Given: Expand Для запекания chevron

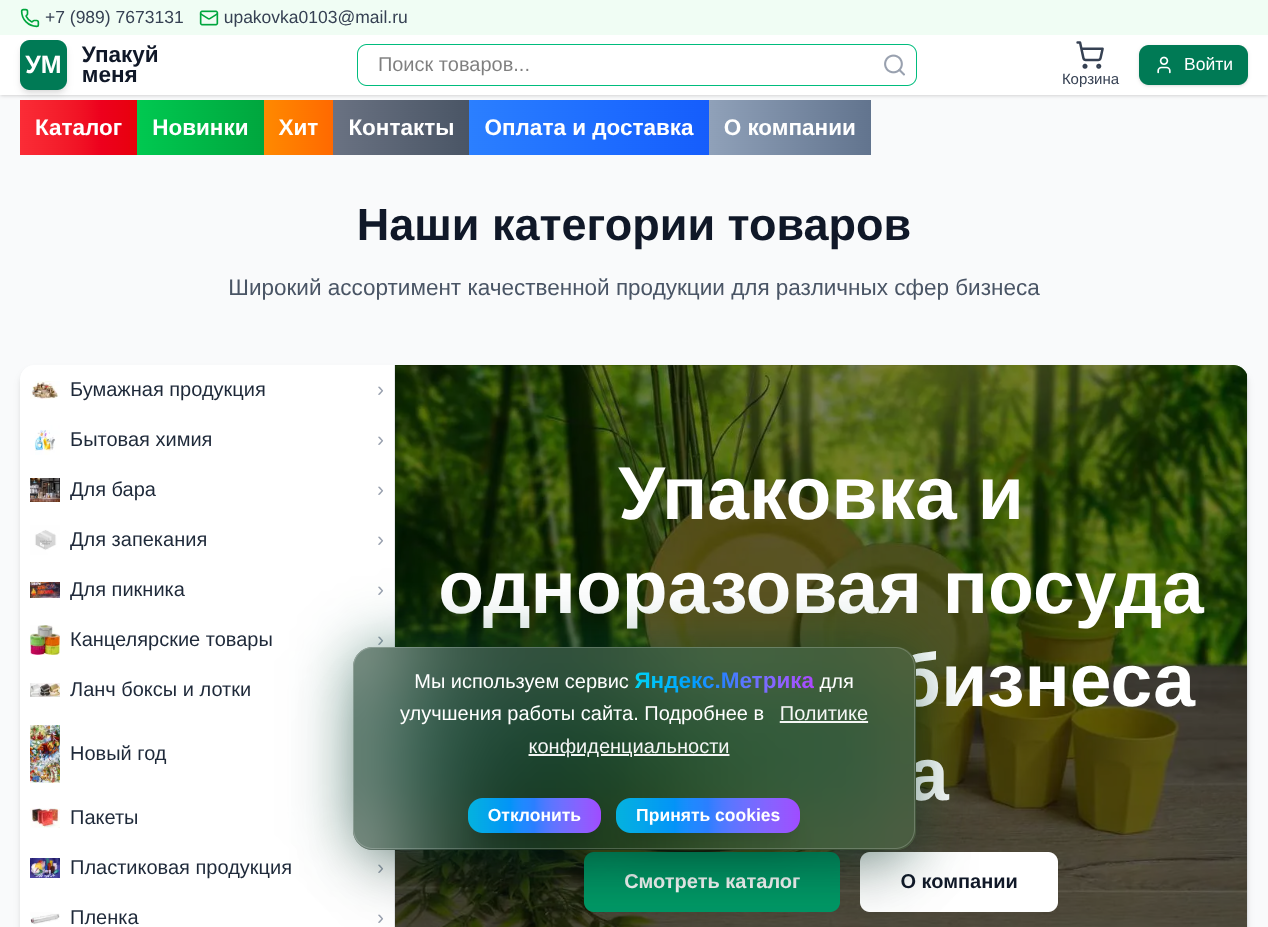Looking at the screenshot, I should click(380, 540).
